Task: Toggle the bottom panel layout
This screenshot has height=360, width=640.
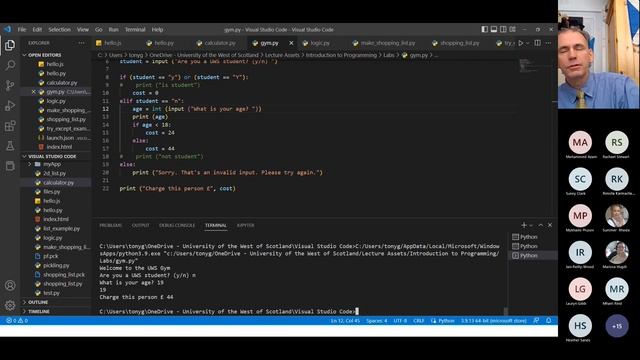Action: pos(494,29)
